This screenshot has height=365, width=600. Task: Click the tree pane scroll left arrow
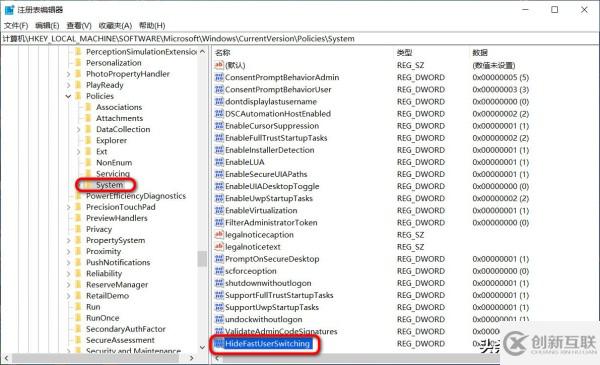7,358
